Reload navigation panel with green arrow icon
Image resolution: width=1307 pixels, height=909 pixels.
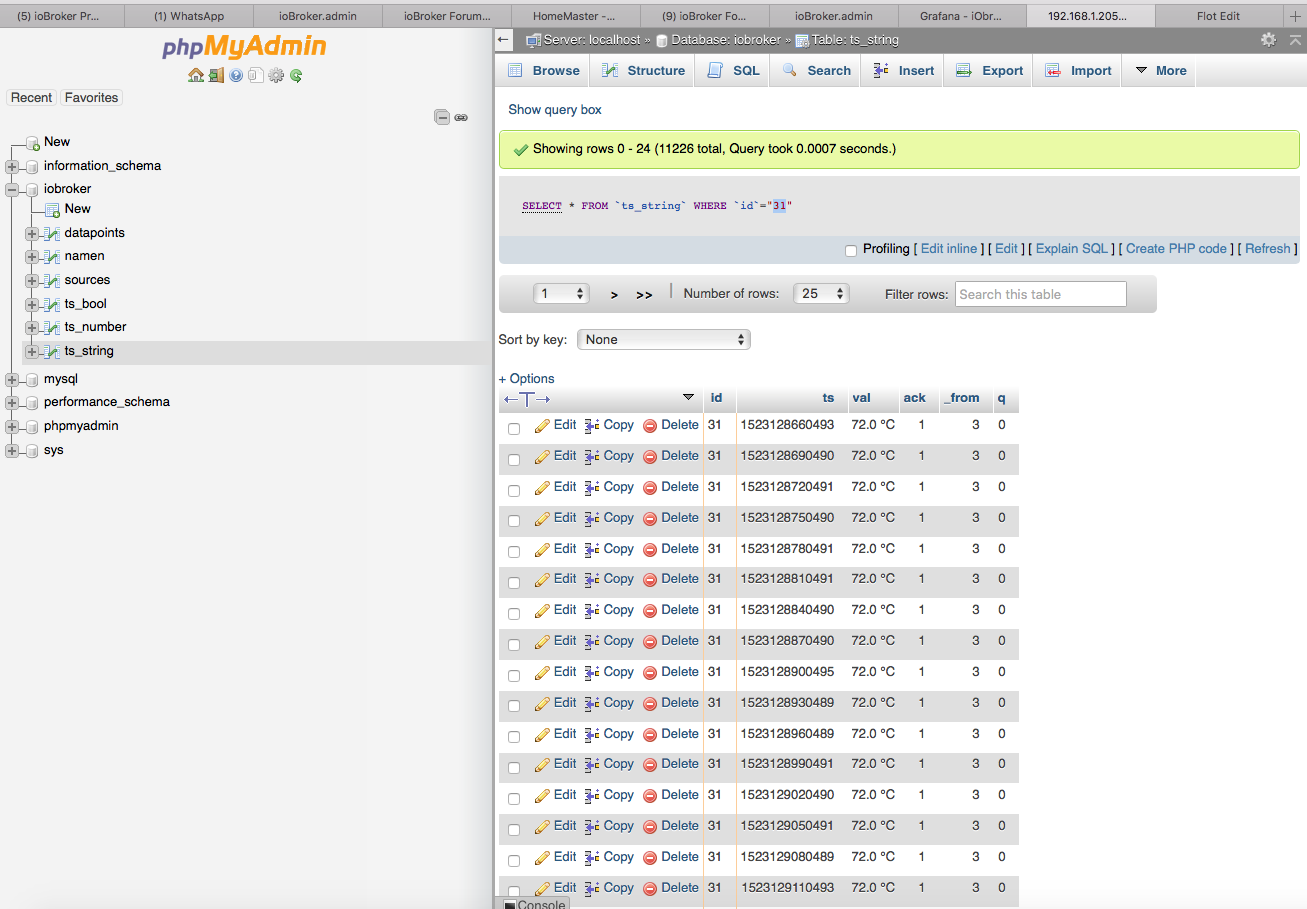[296, 75]
